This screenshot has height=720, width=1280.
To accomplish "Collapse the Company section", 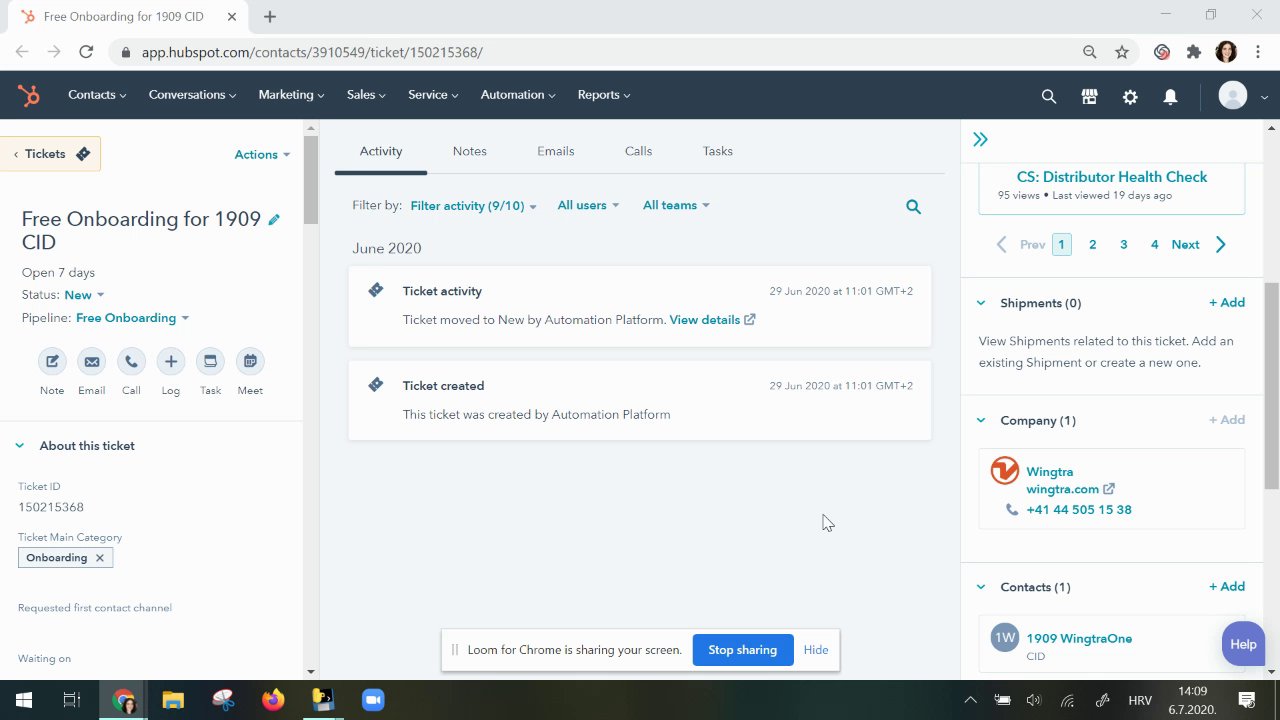I will coord(980,421).
